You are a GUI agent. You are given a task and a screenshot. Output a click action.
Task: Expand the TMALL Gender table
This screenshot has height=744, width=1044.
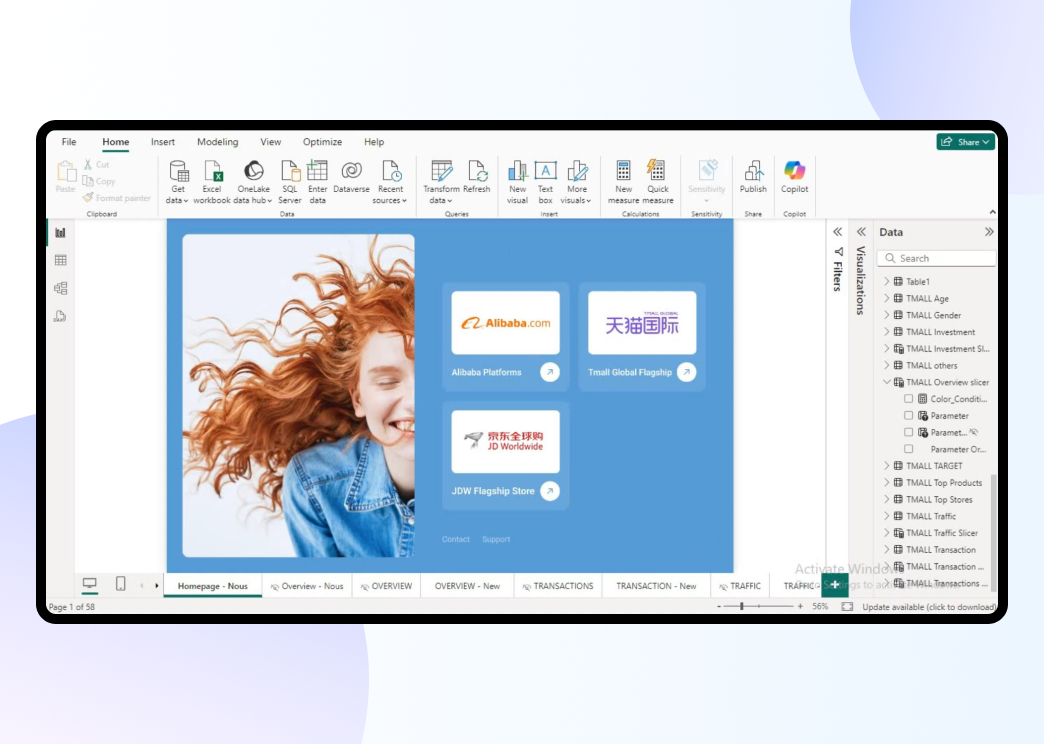point(886,315)
